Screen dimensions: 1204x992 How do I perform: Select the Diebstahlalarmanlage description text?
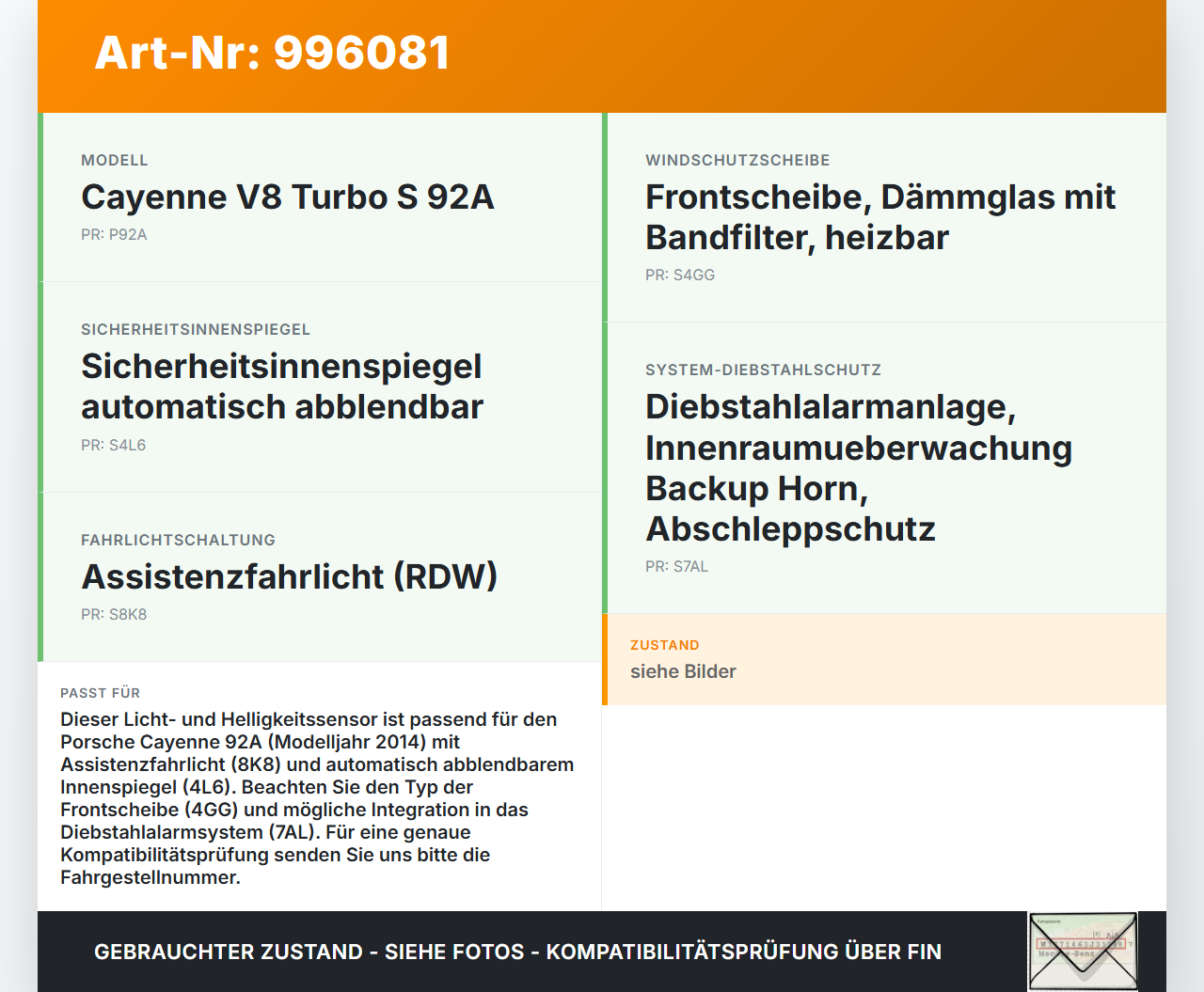[859, 467]
